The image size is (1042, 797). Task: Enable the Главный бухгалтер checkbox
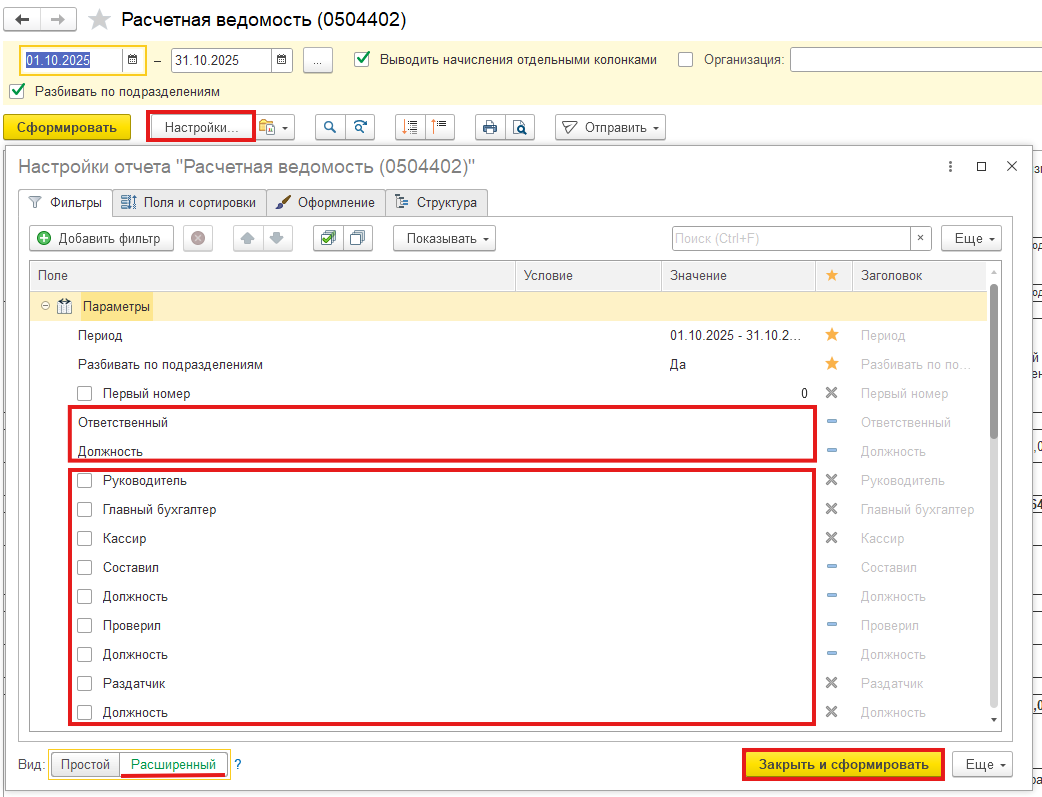pos(84,509)
